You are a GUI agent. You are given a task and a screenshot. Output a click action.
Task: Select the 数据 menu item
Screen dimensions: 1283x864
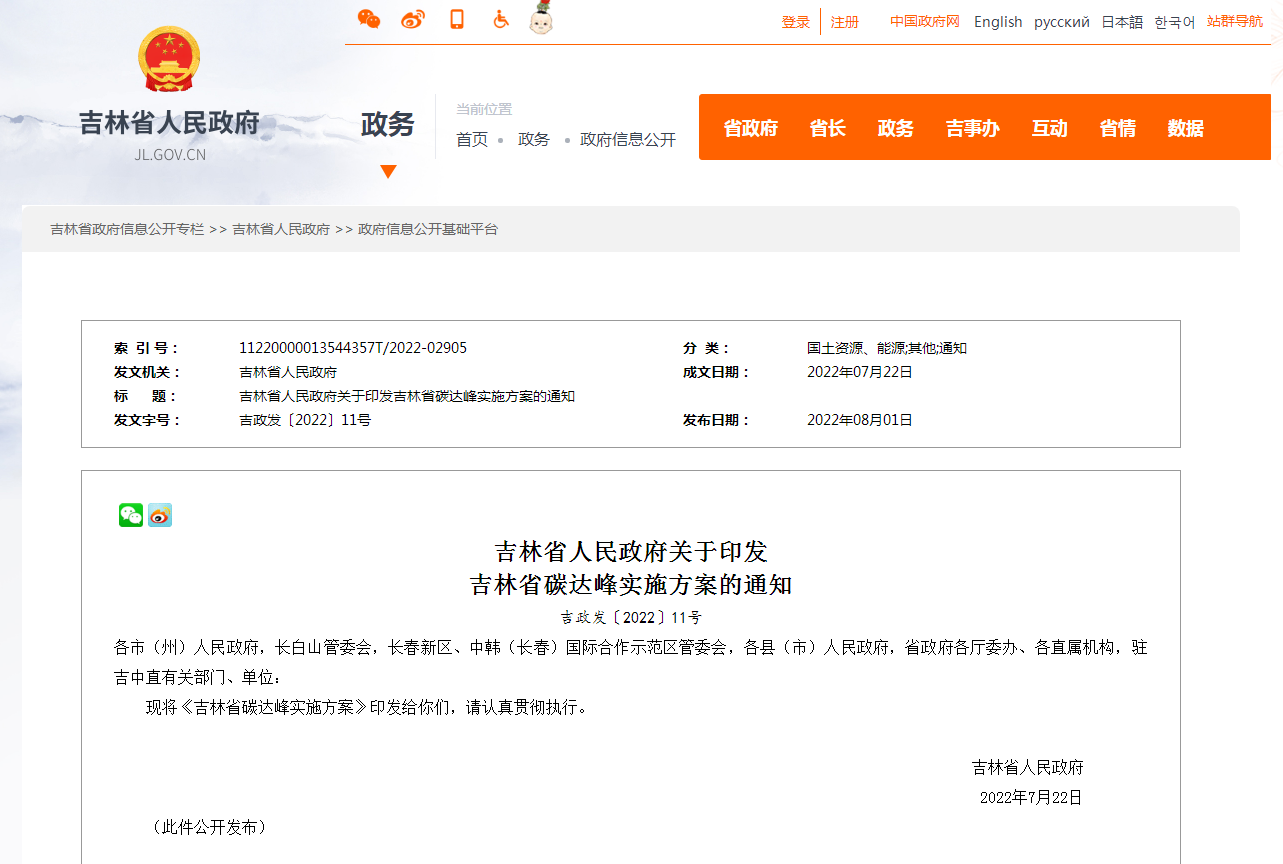pyautogui.click(x=1185, y=127)
